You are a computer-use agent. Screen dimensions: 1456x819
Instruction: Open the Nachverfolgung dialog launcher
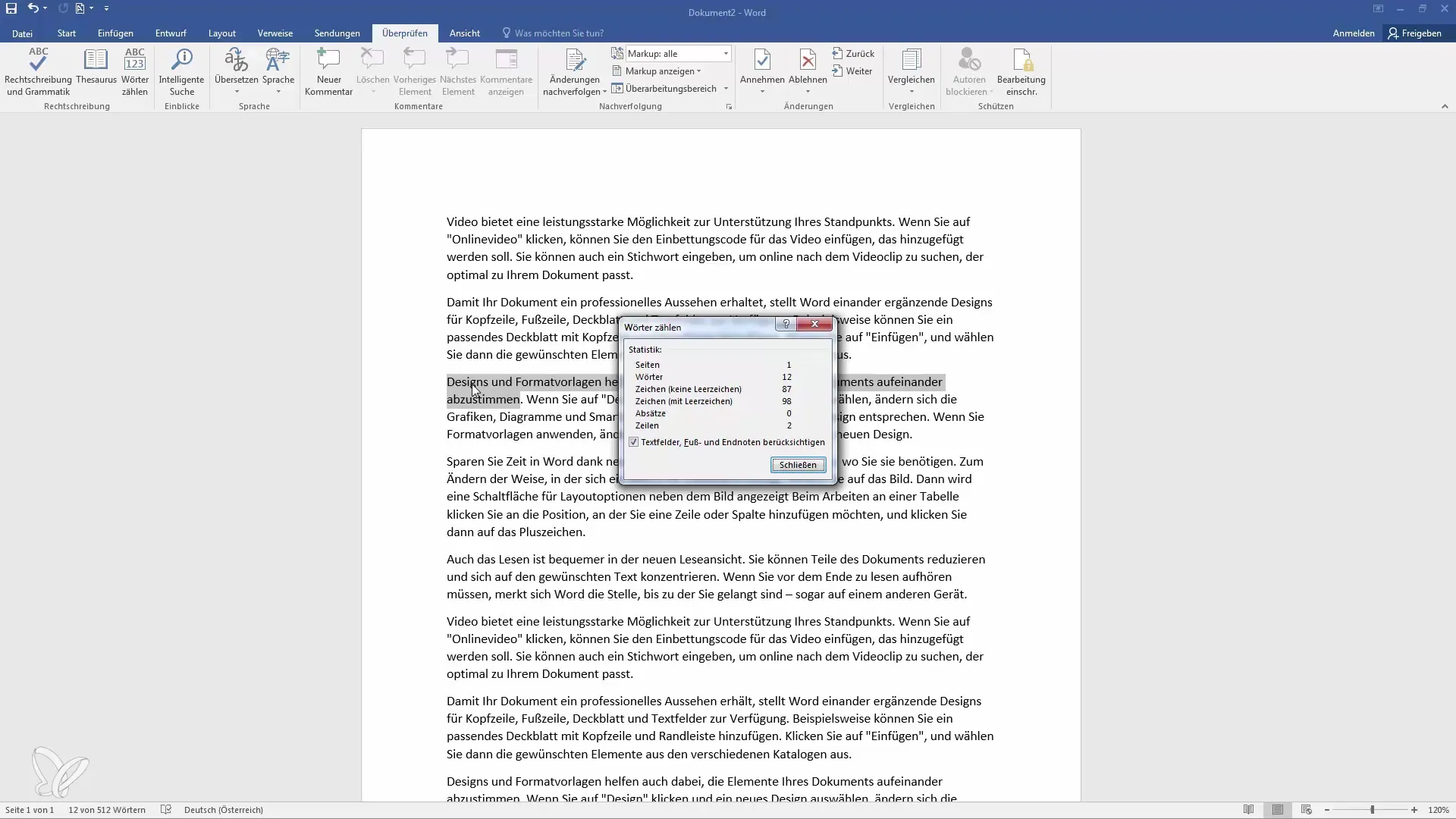729,107
